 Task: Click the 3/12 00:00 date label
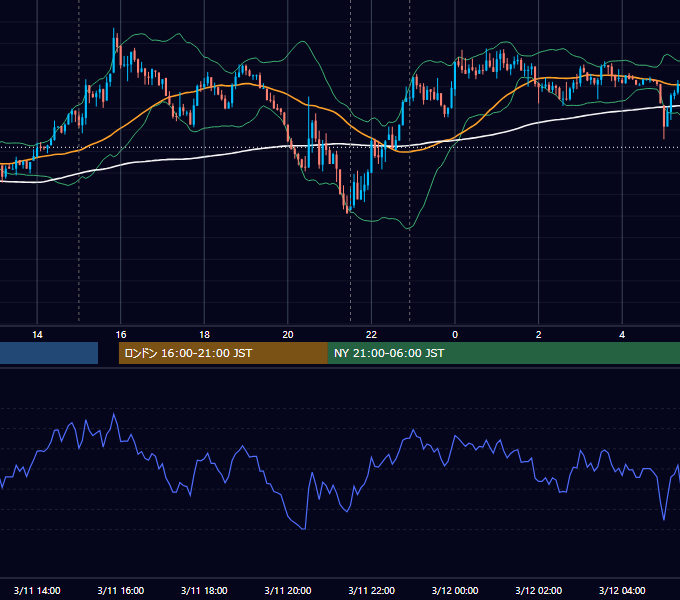pos(455,590)
